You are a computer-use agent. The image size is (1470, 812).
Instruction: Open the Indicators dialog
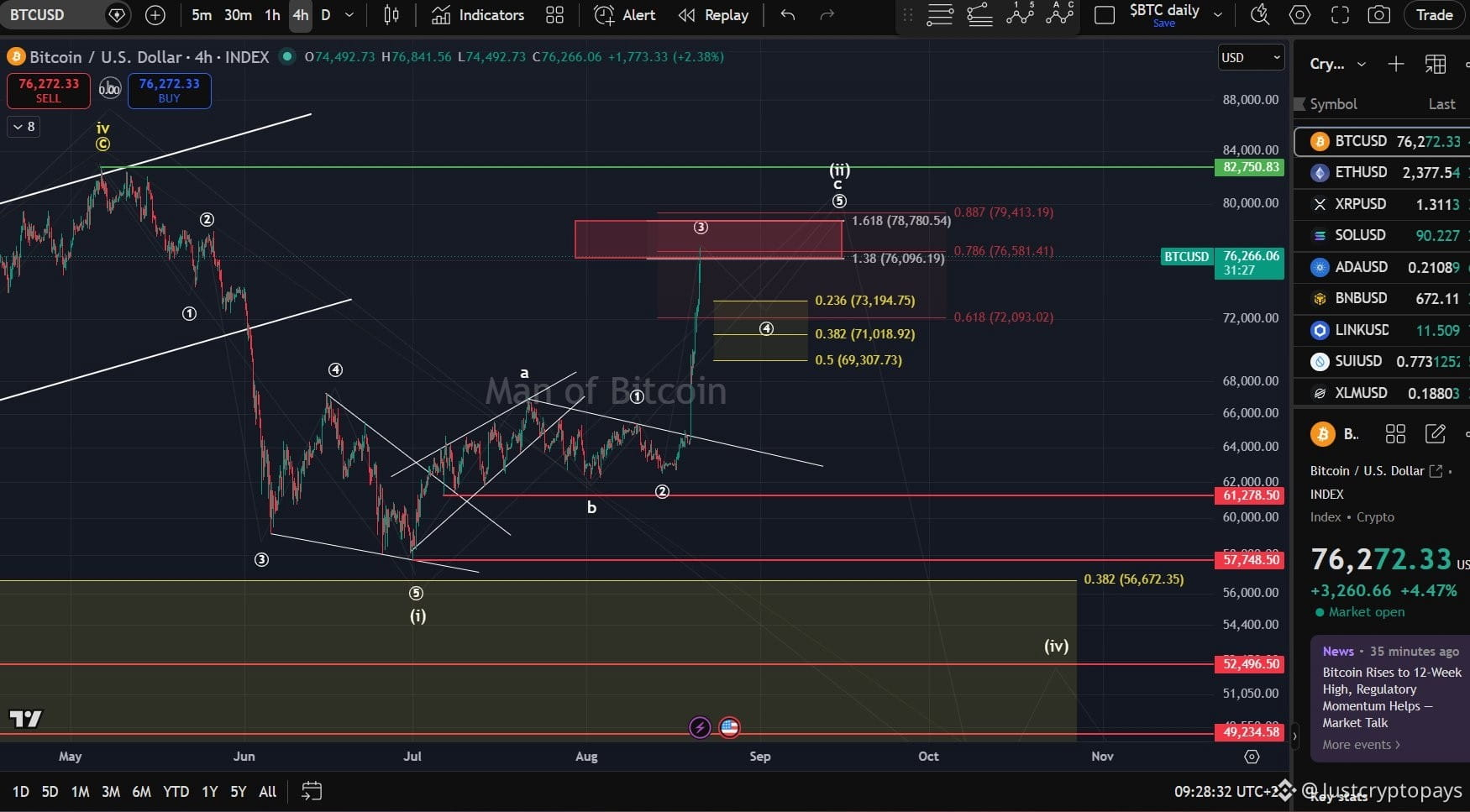coord(477,15)
